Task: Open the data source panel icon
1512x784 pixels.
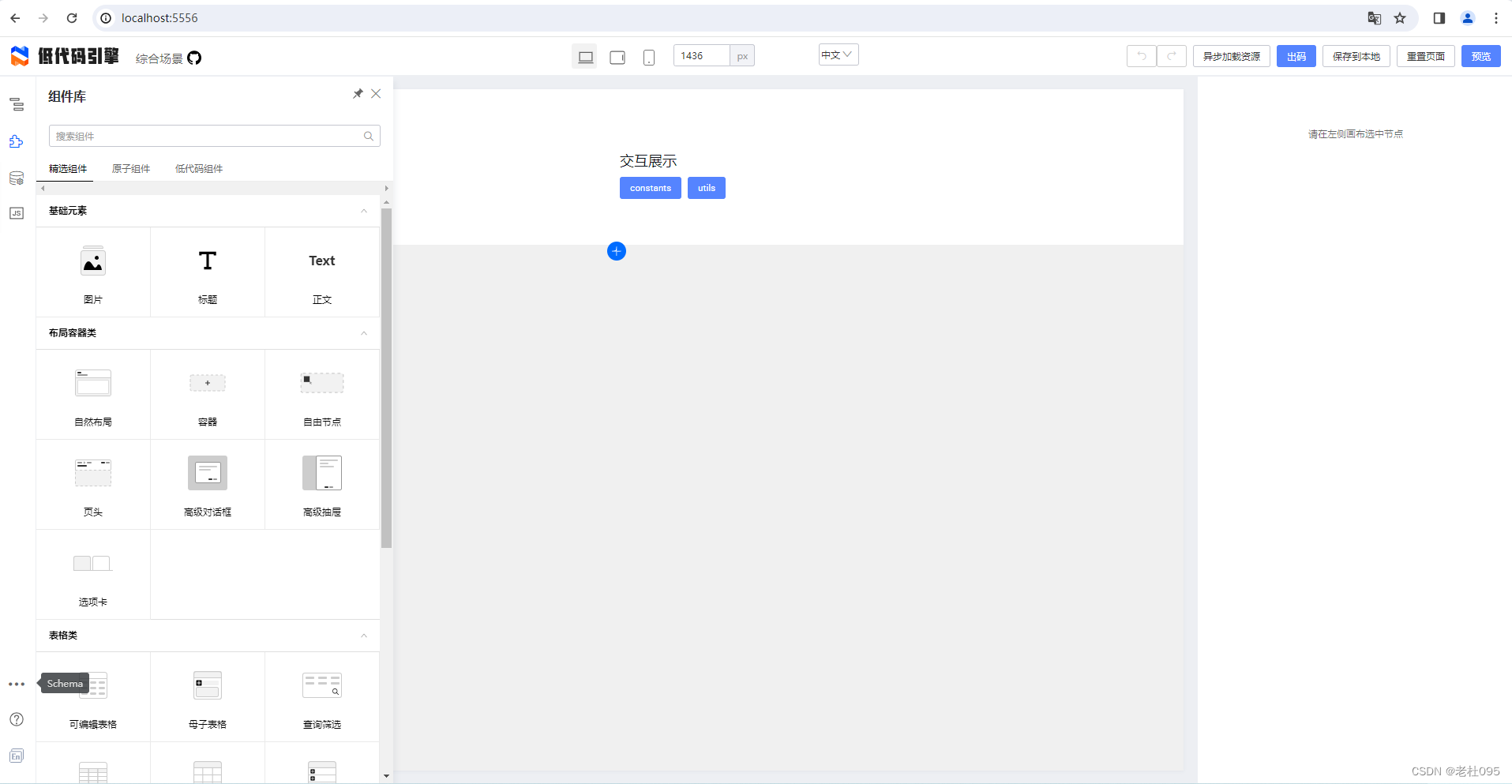Action: coord(17,178)
